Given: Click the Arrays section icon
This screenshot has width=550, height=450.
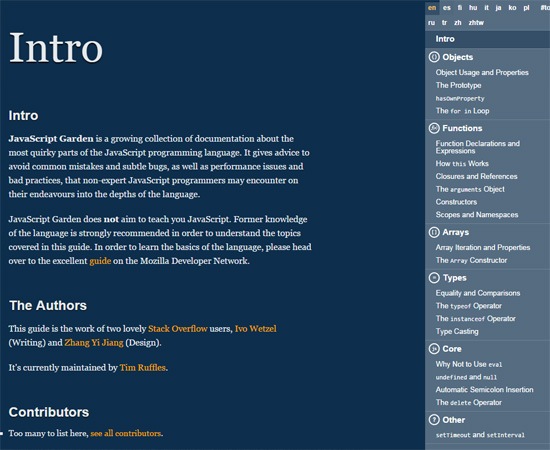Looking at the screenshot, I should coord(434,232).
